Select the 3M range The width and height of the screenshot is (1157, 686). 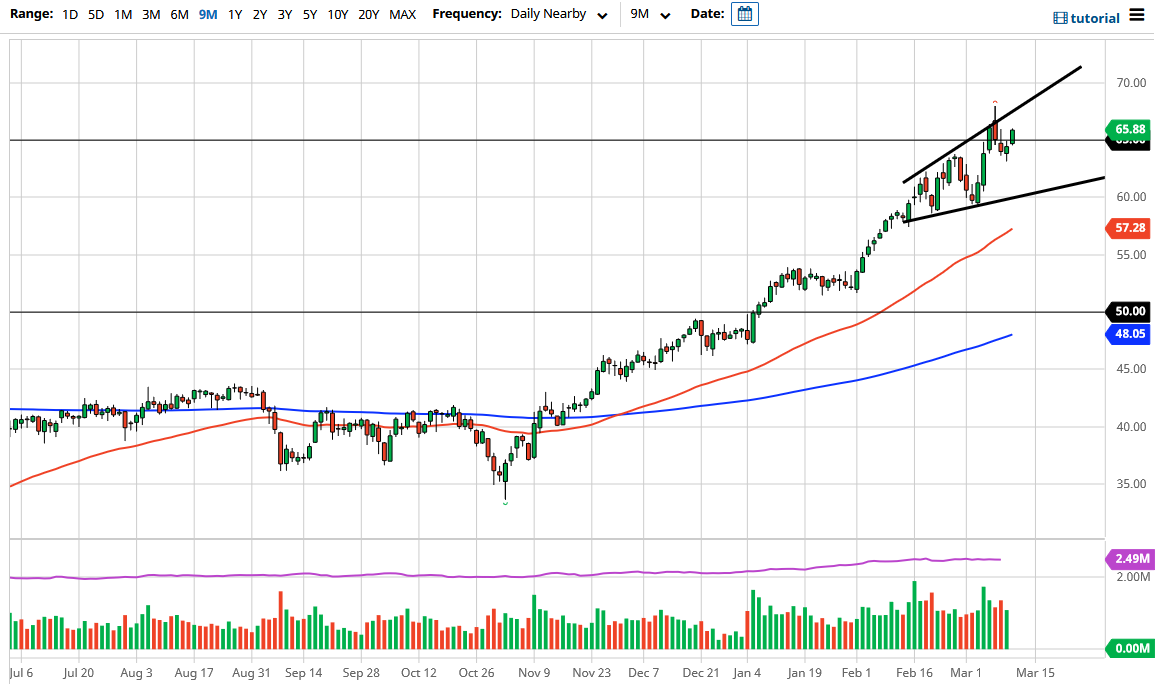click(150, 14)
